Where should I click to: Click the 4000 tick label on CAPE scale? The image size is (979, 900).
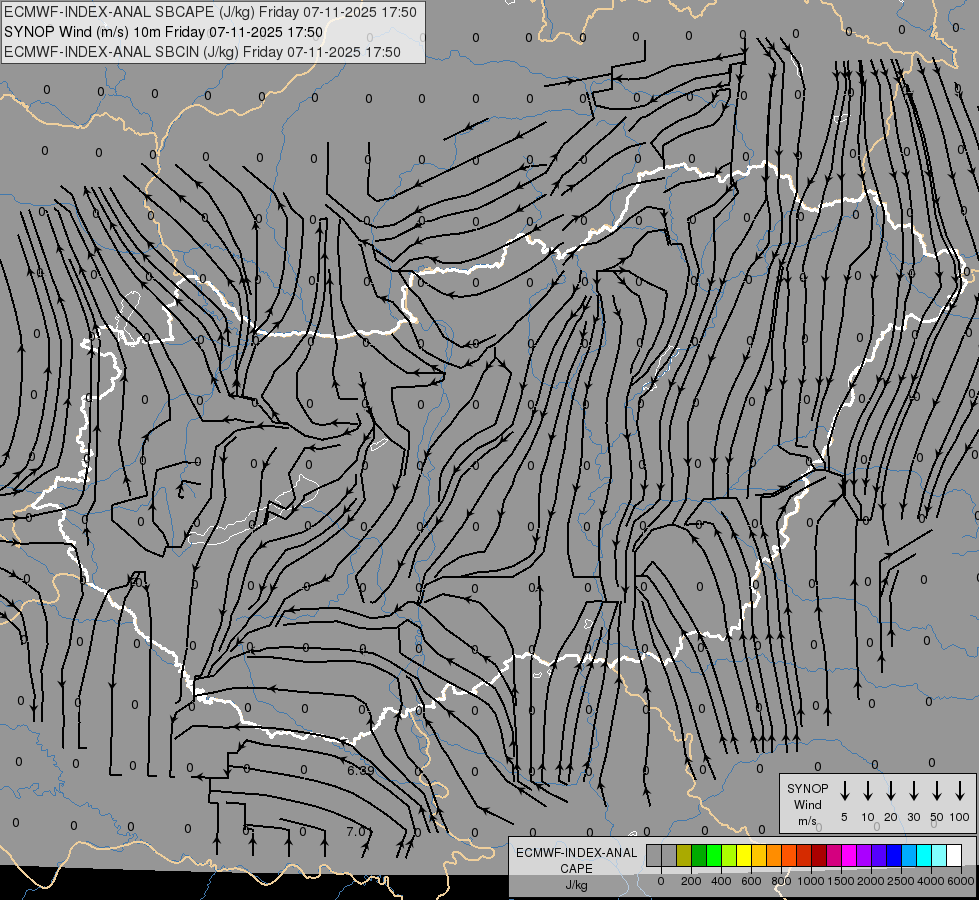(x=931, y=881)
